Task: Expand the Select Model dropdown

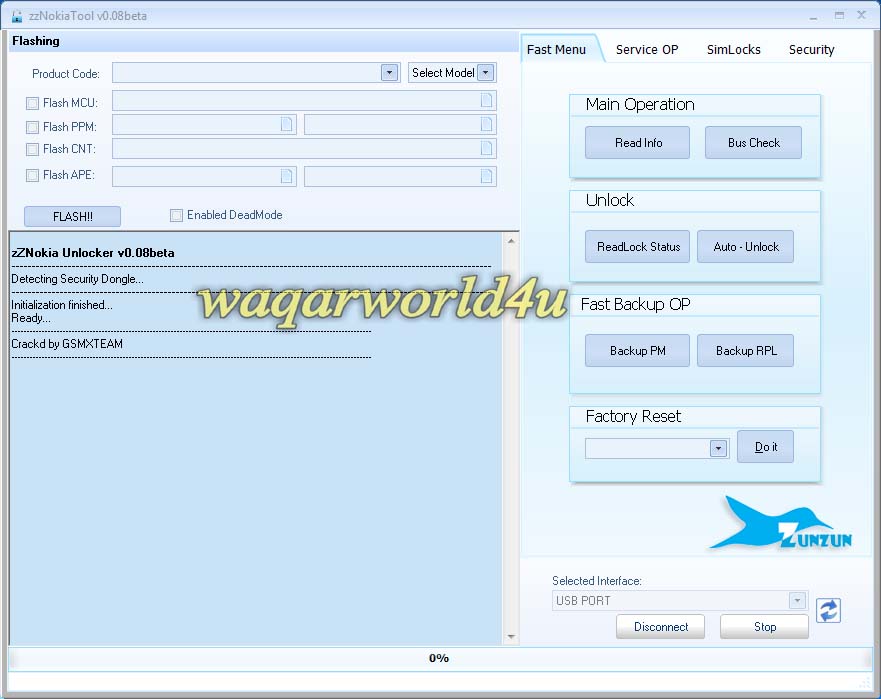Action: [485, 72]
